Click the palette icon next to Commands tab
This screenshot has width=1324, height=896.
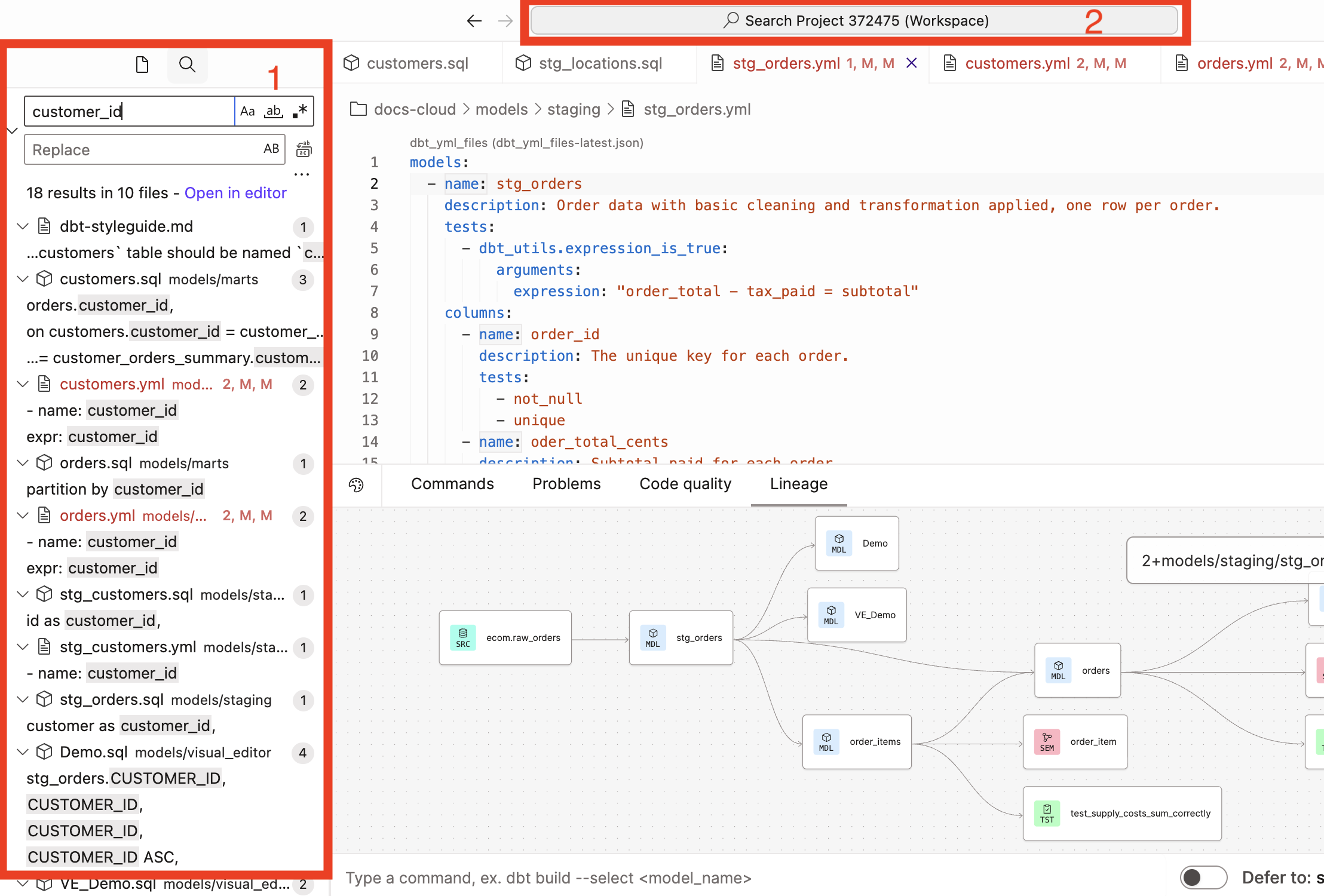click(x=357, y=485)
